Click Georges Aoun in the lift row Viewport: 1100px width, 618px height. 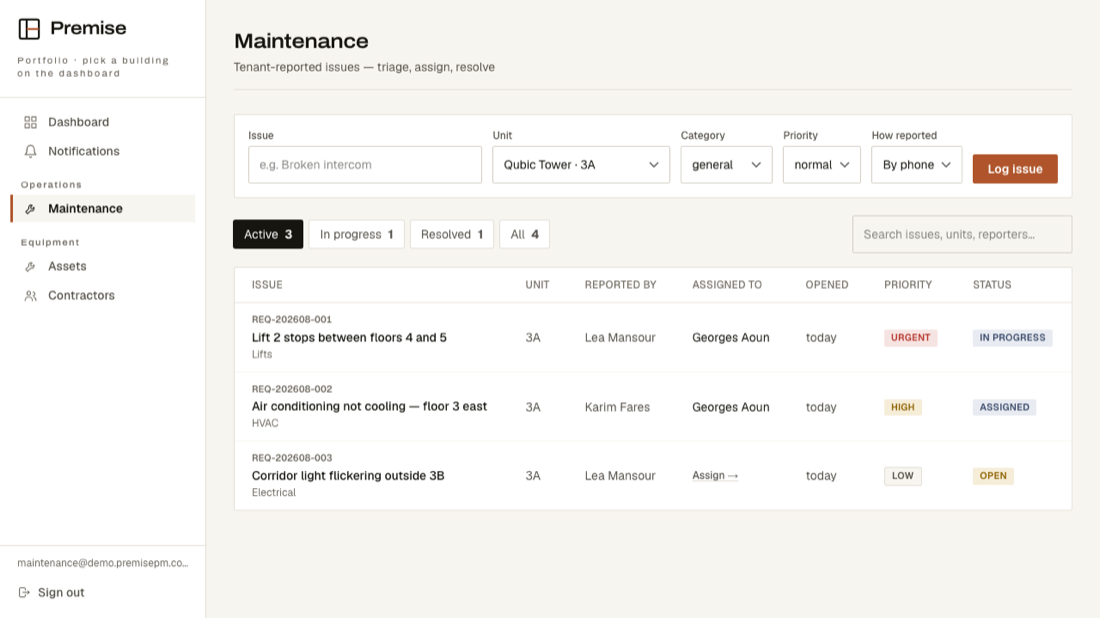(730, 337)
